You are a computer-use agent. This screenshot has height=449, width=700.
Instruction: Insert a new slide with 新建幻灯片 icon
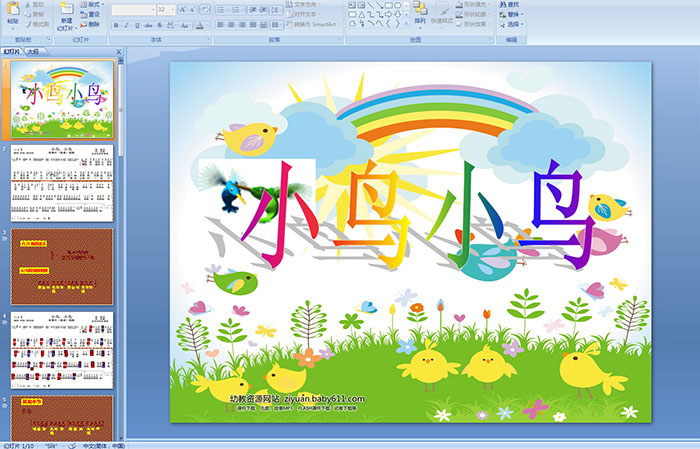pyautogui.click(x=67, y=9)
